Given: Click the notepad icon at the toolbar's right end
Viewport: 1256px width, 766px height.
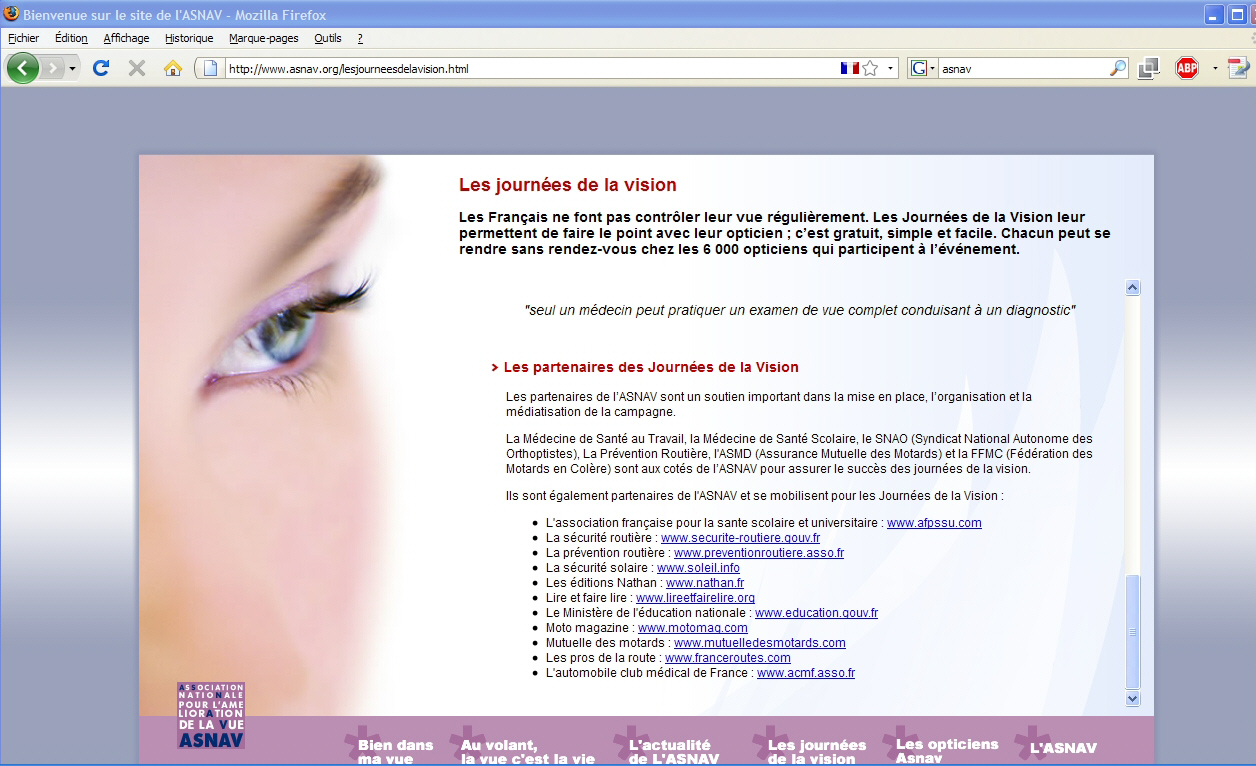Looking at the screenshot, I should pyautogui.click(x=1238, y=68).
